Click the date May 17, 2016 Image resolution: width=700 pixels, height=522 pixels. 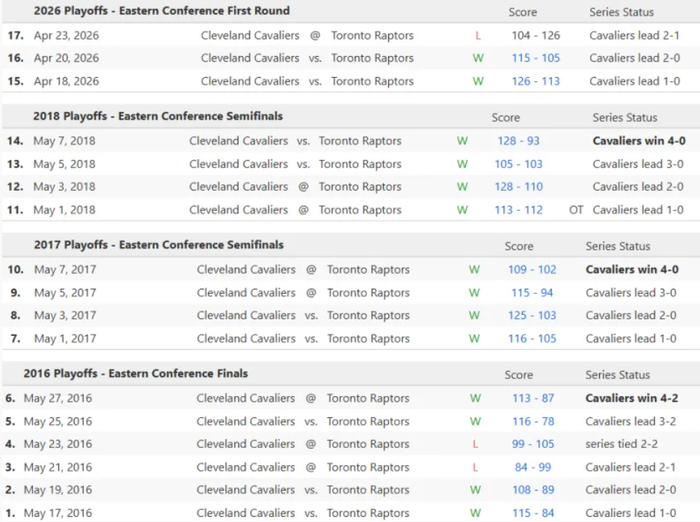click(58, 513)
